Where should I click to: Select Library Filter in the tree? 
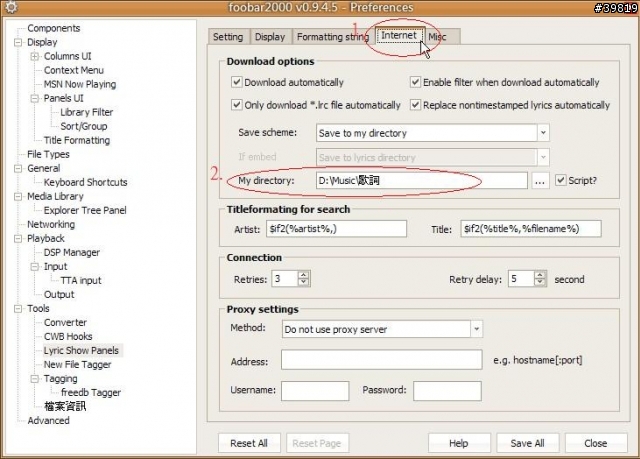tap(87, 112)
